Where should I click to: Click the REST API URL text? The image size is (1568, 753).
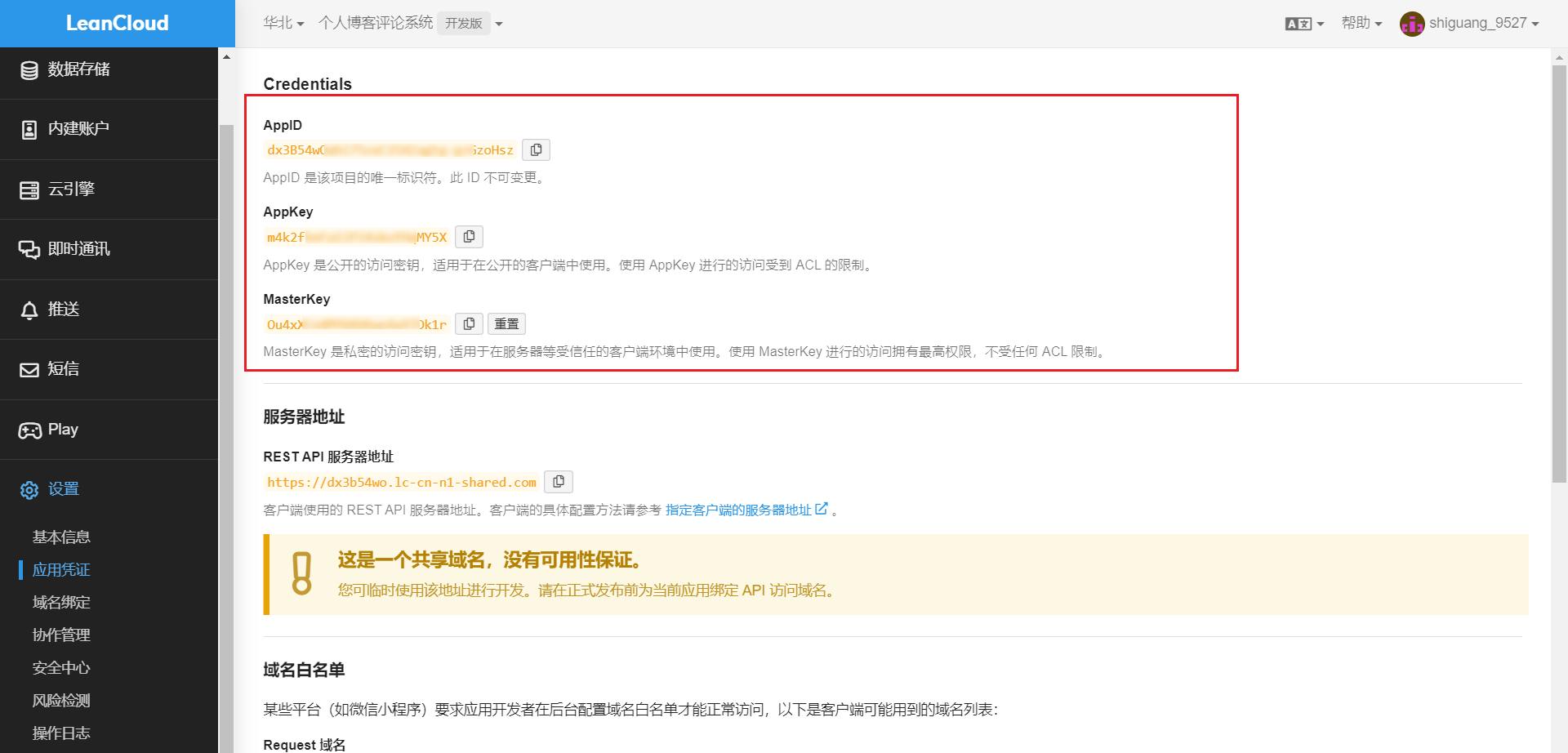pos(402,483)
